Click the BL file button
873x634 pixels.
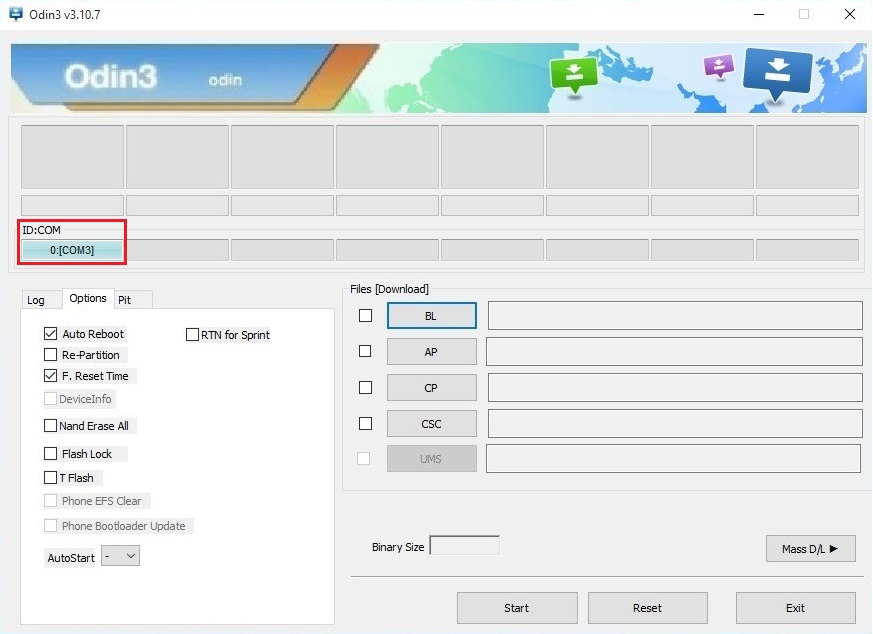coord(431,316)
